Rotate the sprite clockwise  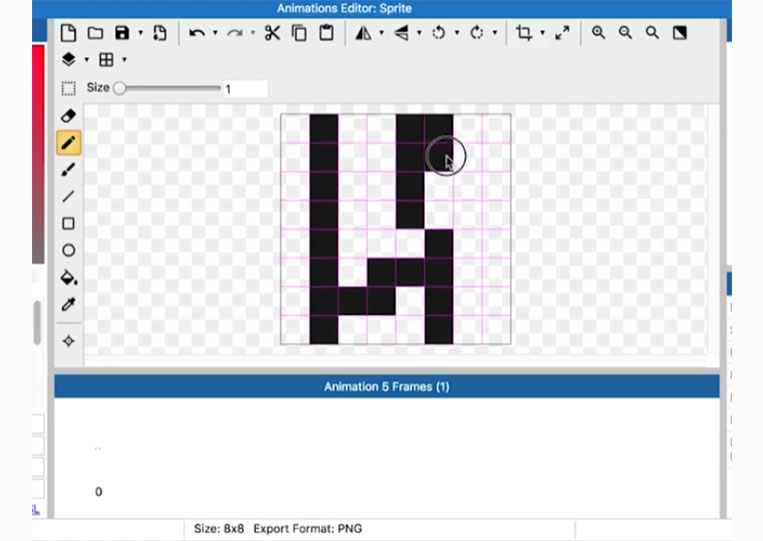[476, 33]
